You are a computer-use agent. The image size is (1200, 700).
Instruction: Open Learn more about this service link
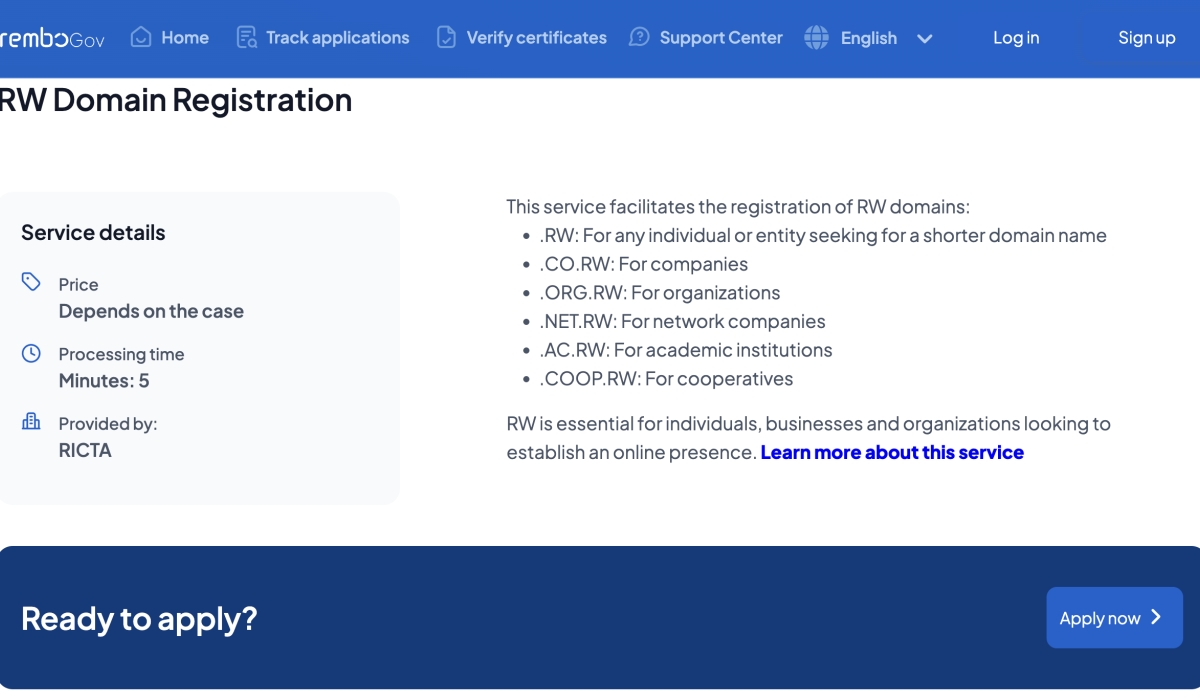[x=892, y=452]
